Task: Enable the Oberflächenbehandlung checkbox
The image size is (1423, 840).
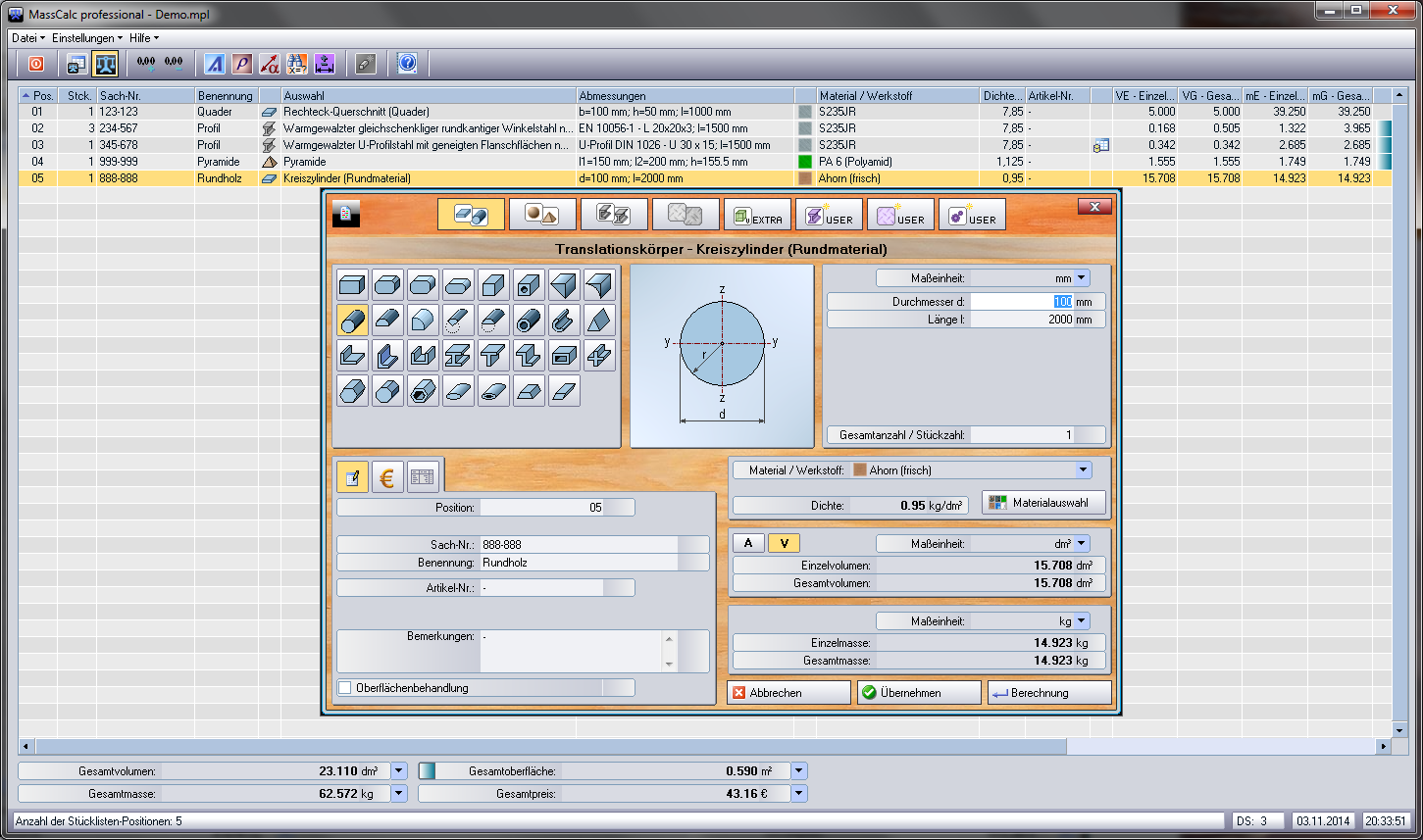Action: tap(345, 688)
